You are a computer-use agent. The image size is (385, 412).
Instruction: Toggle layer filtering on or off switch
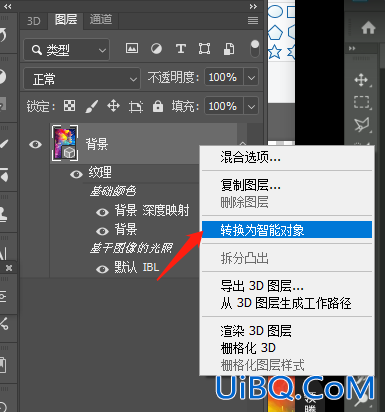pyautogui.click(x=255, y=49)
